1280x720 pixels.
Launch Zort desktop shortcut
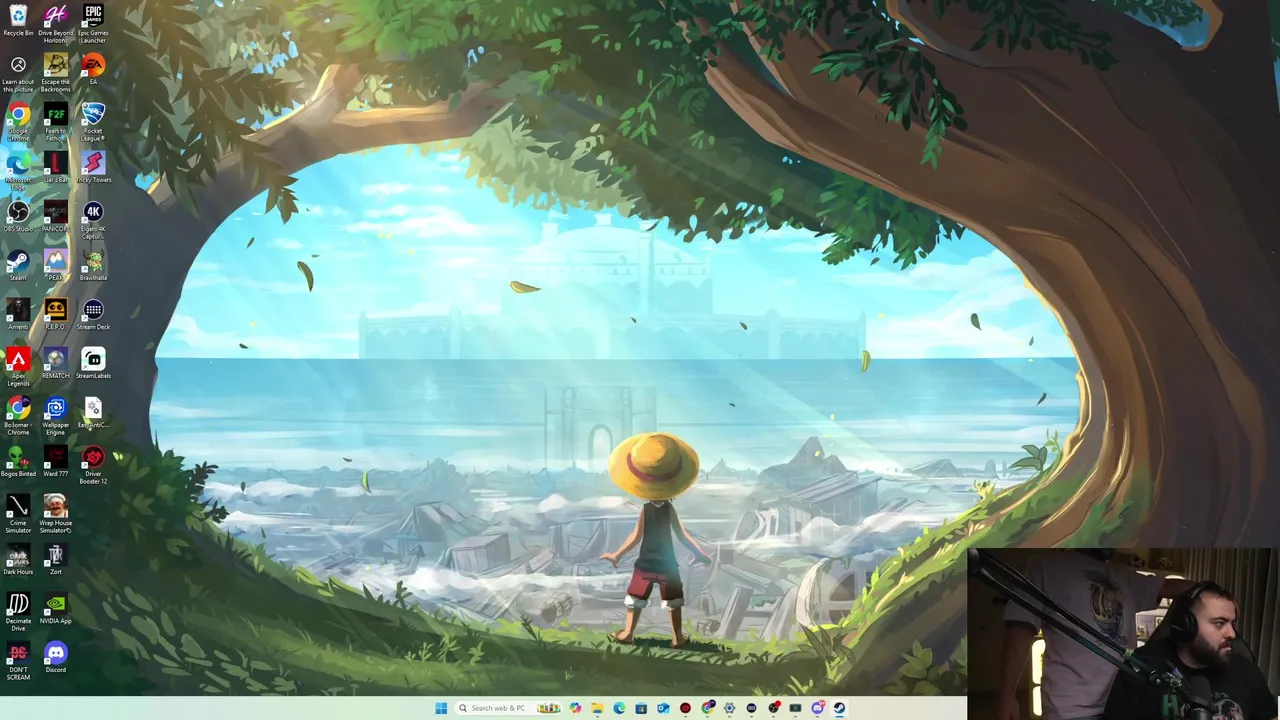click(x=56, y=559)
